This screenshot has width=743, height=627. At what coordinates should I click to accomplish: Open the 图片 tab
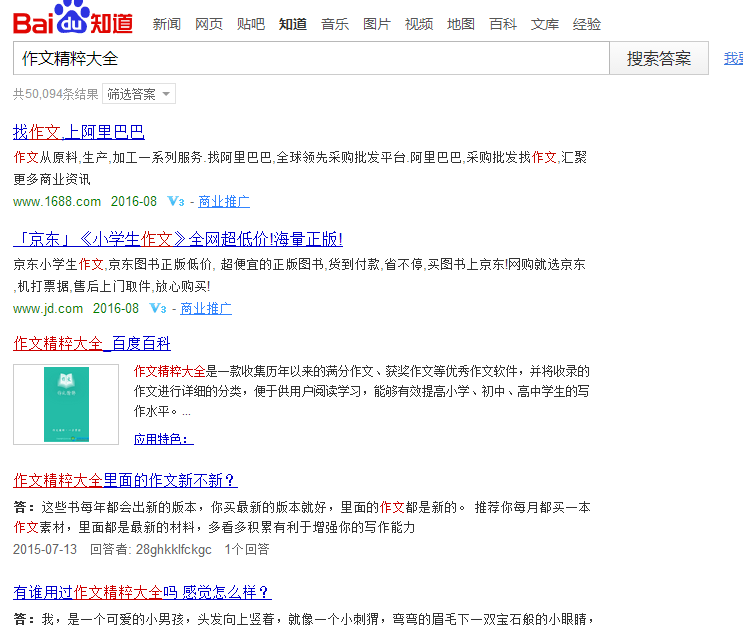coord(377,24)
